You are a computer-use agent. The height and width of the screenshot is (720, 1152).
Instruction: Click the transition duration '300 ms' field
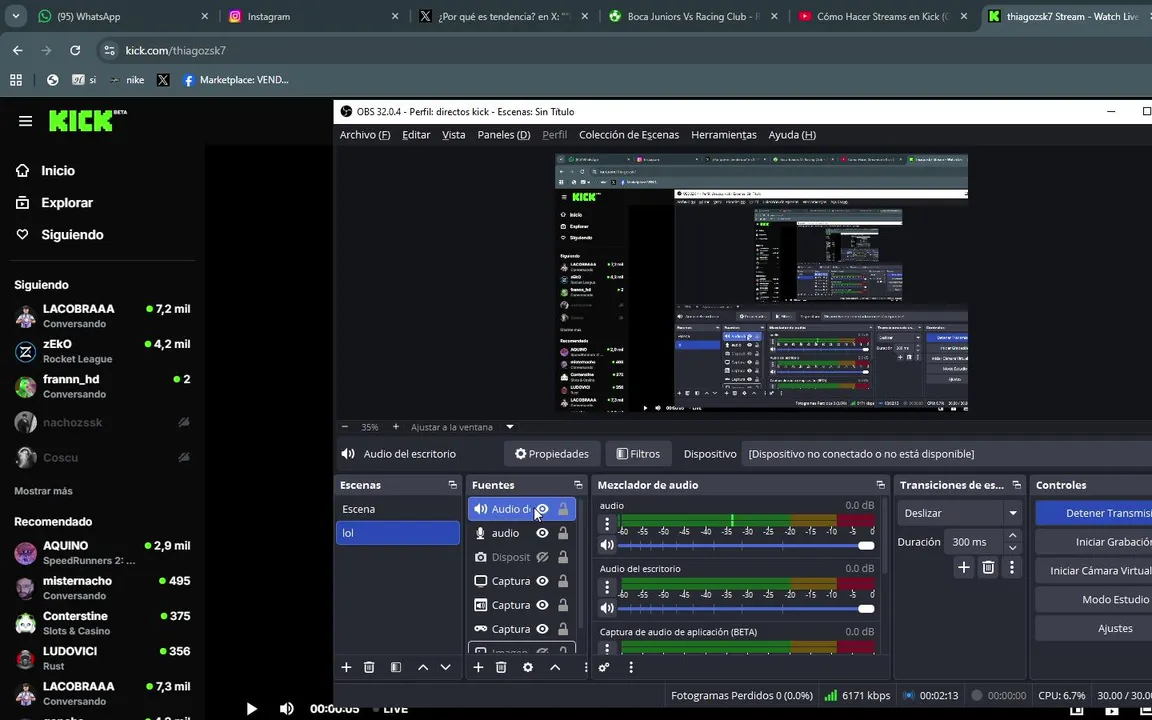[974, 541]
